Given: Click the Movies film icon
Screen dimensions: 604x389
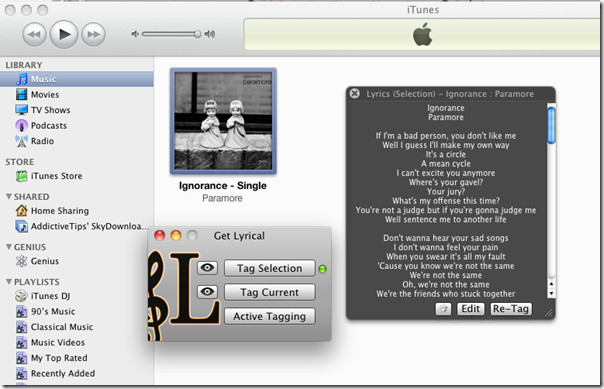Looking at the screenshot, I should 22,94.
